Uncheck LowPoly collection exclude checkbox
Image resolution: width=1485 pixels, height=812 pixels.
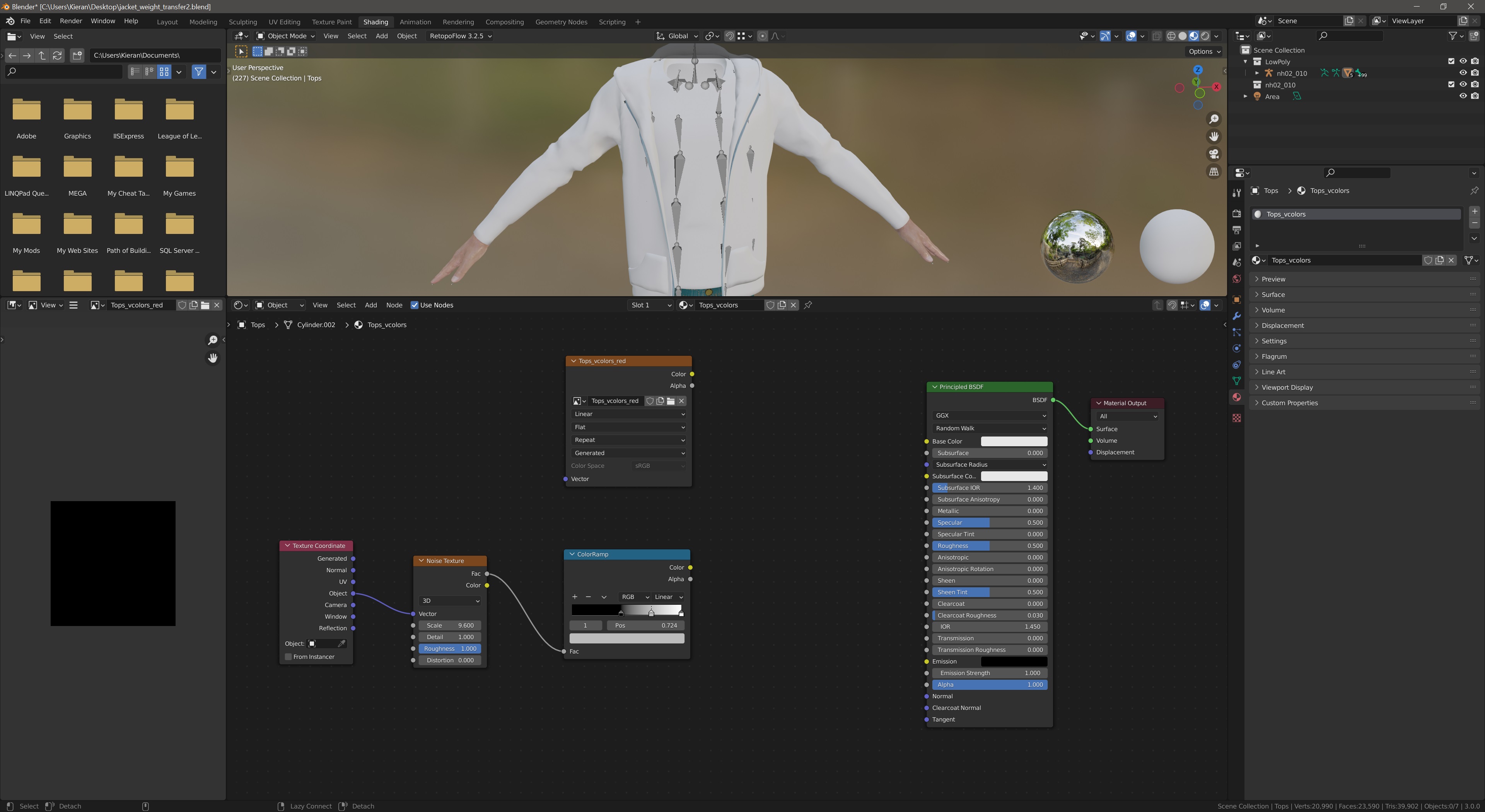tap(1452, 61)
